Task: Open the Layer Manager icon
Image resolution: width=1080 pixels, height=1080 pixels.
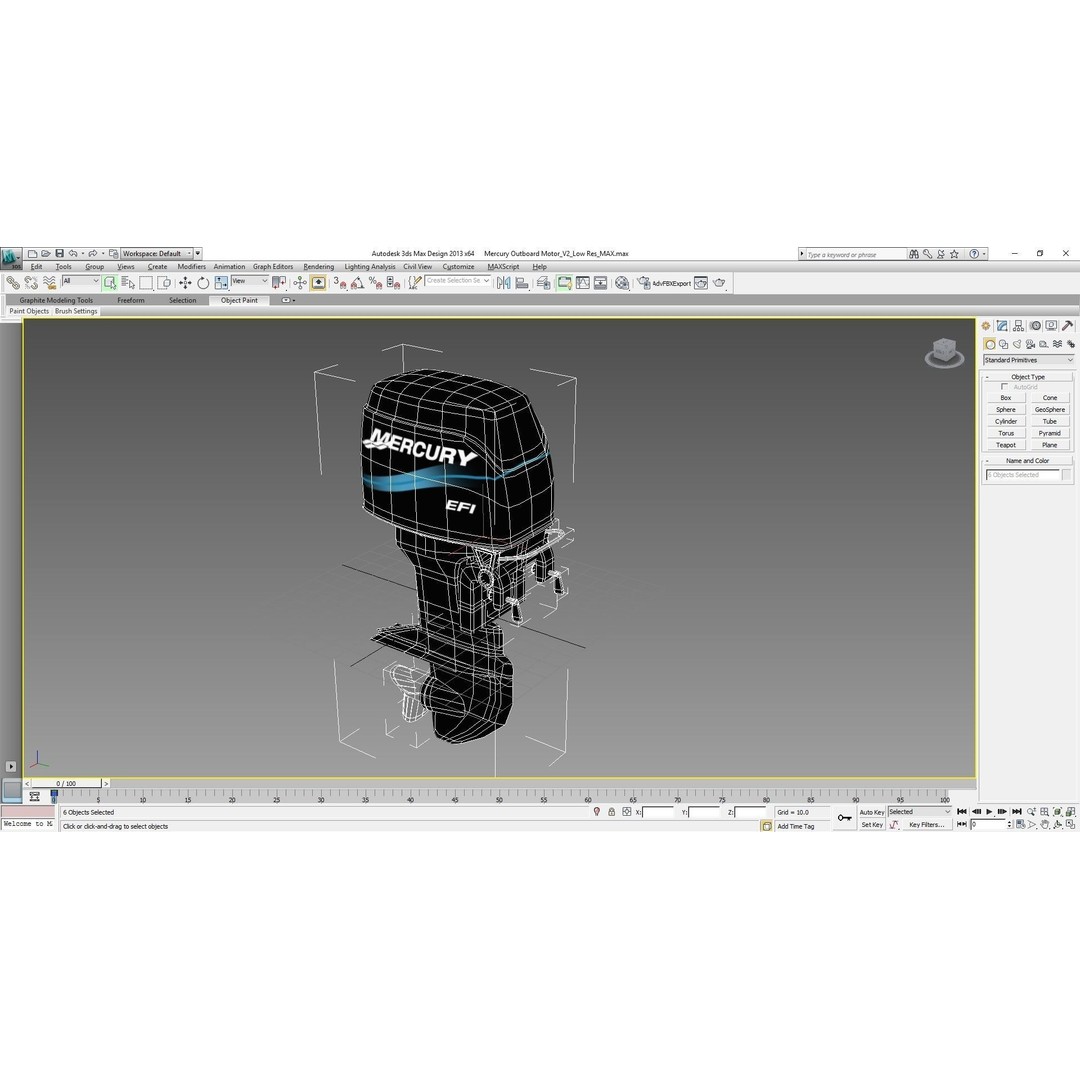Action: [543, 282]
